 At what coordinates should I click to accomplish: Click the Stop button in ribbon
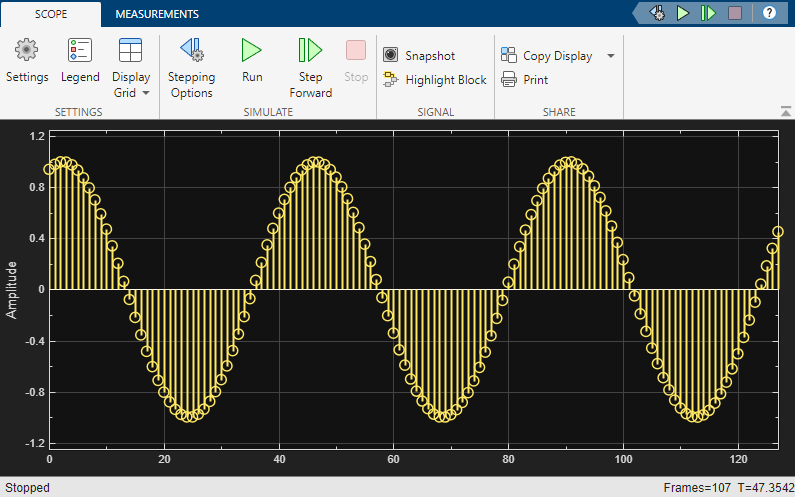(356, 61)
